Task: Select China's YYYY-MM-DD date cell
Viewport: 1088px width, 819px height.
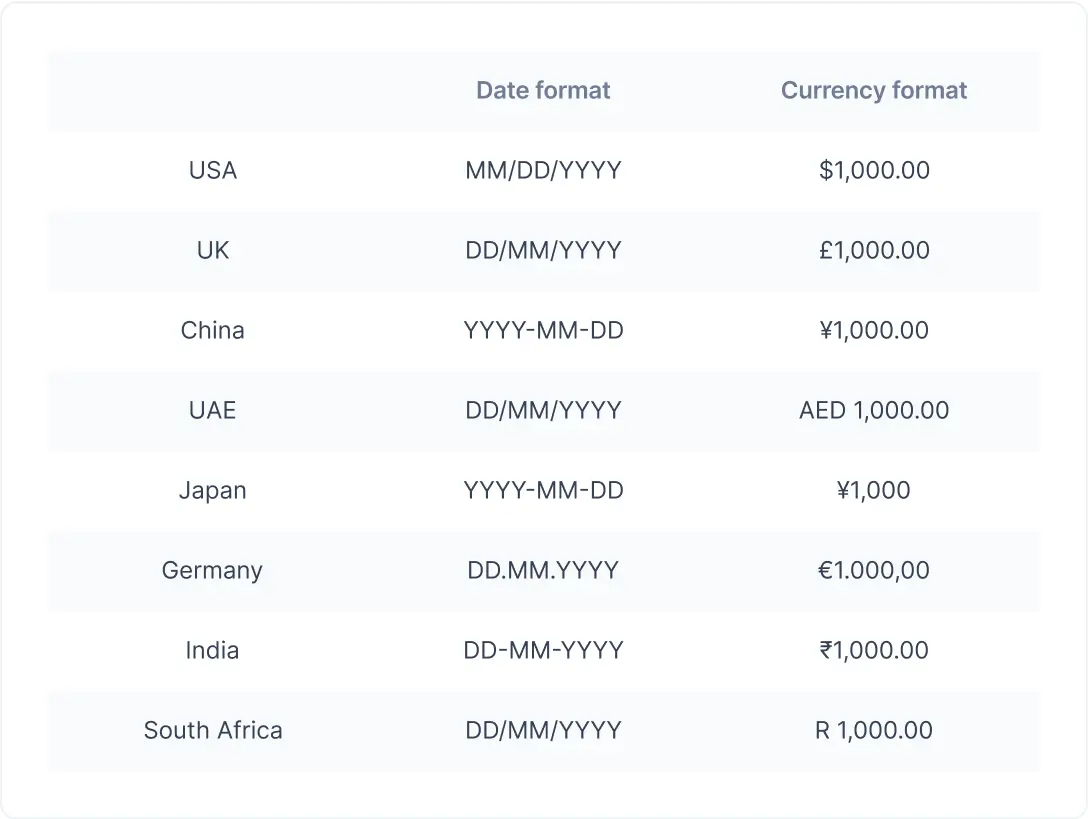Action: [543, 331]
